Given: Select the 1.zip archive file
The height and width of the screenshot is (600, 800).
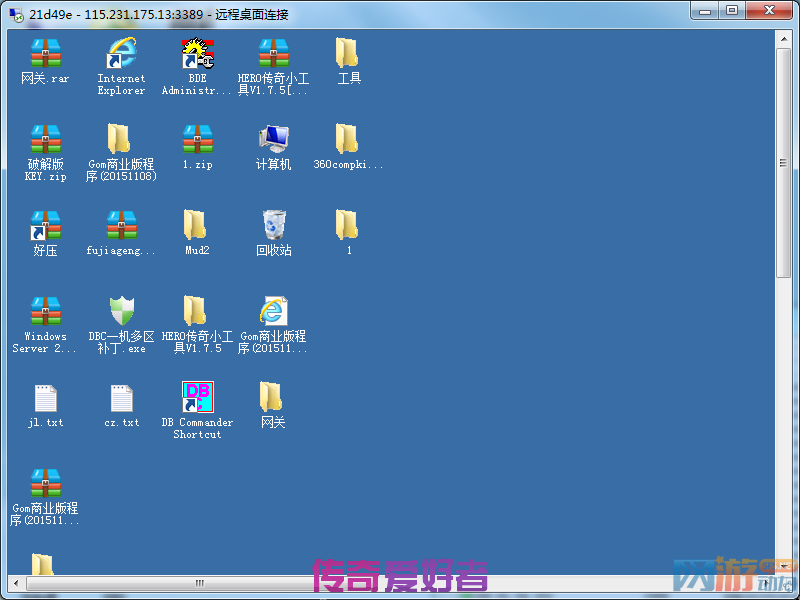Looking at the screenshot, I should (197, 140).
